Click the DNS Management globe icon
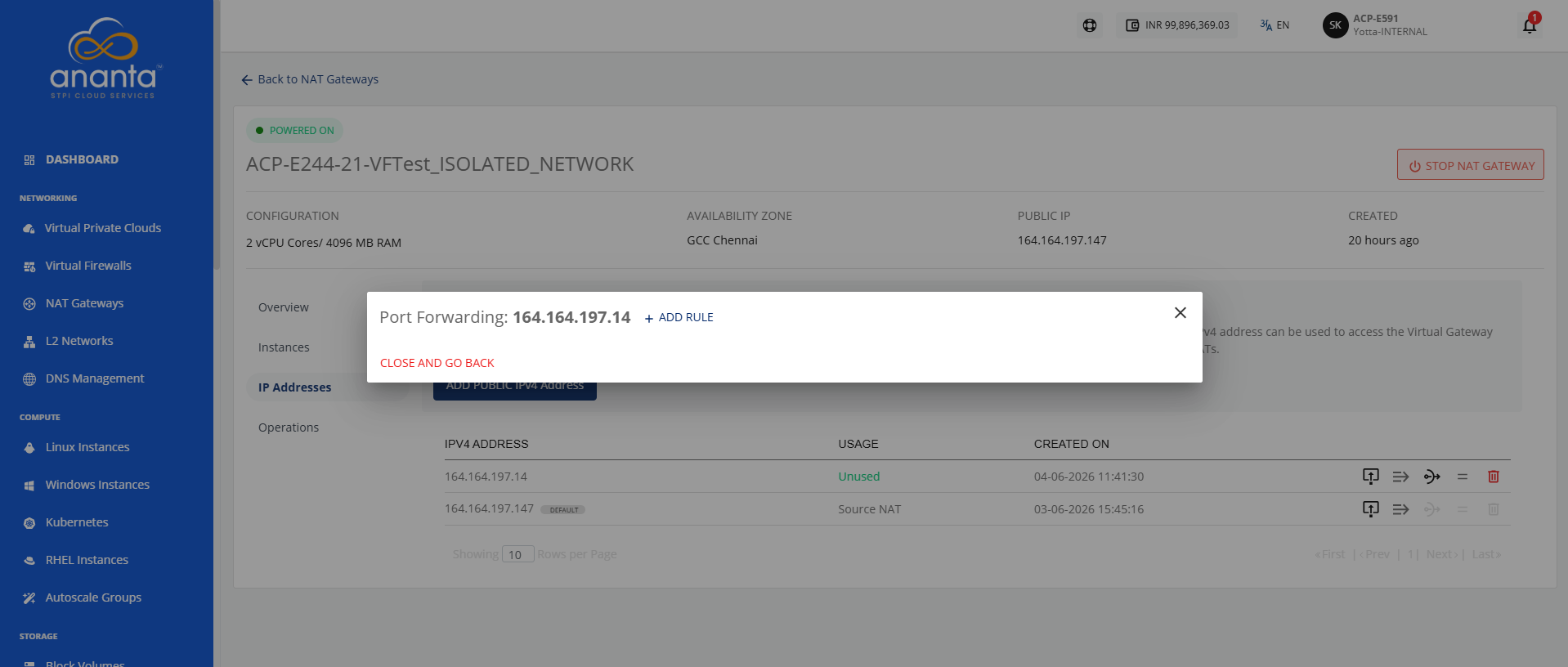1568x667 pixels. point(29,379)
